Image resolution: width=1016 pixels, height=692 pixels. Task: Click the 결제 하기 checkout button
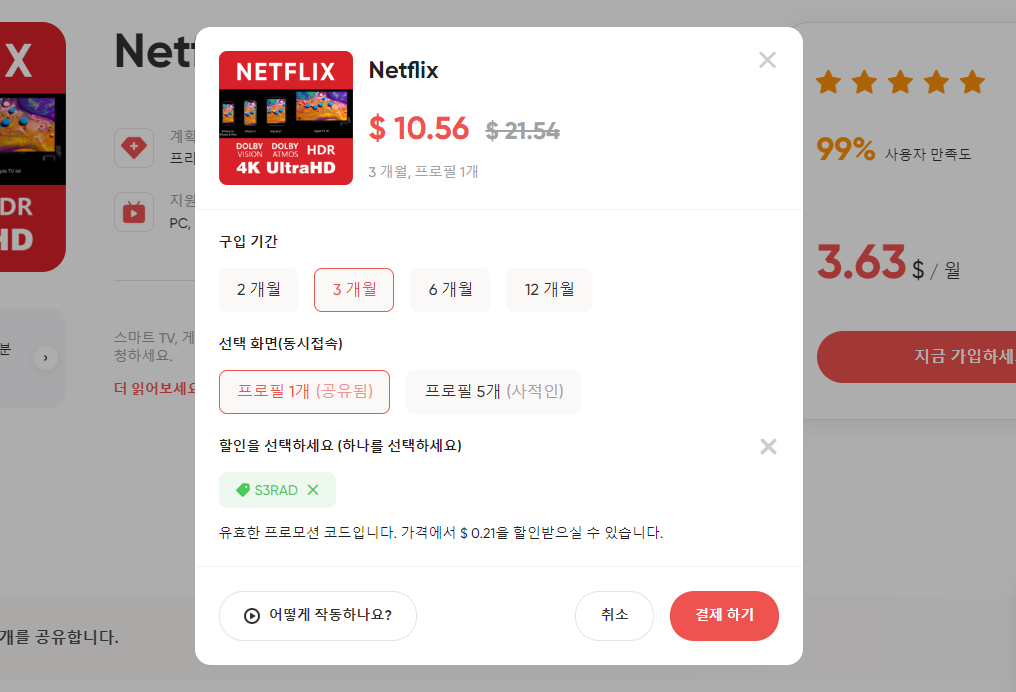point(724,616)
